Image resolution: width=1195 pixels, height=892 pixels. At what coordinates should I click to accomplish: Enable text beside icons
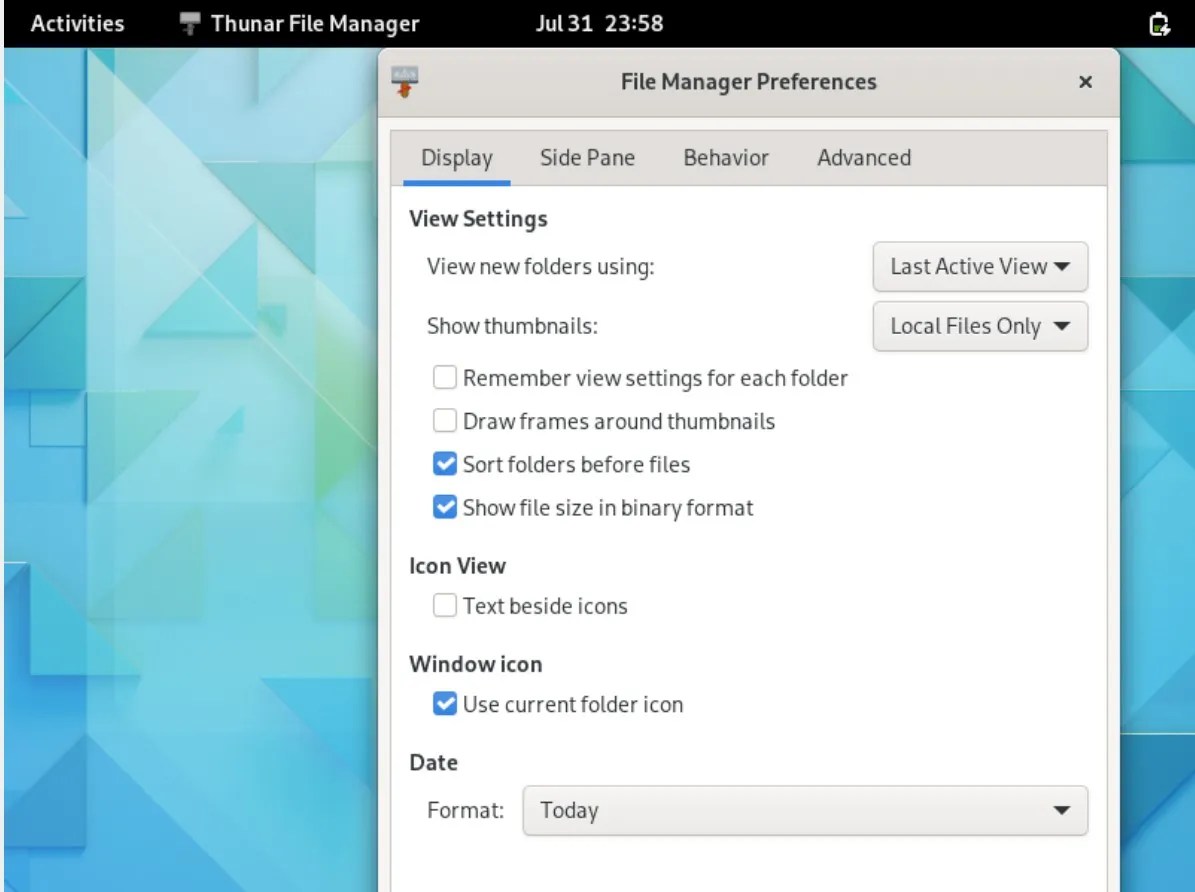click(x=444, y=605)
